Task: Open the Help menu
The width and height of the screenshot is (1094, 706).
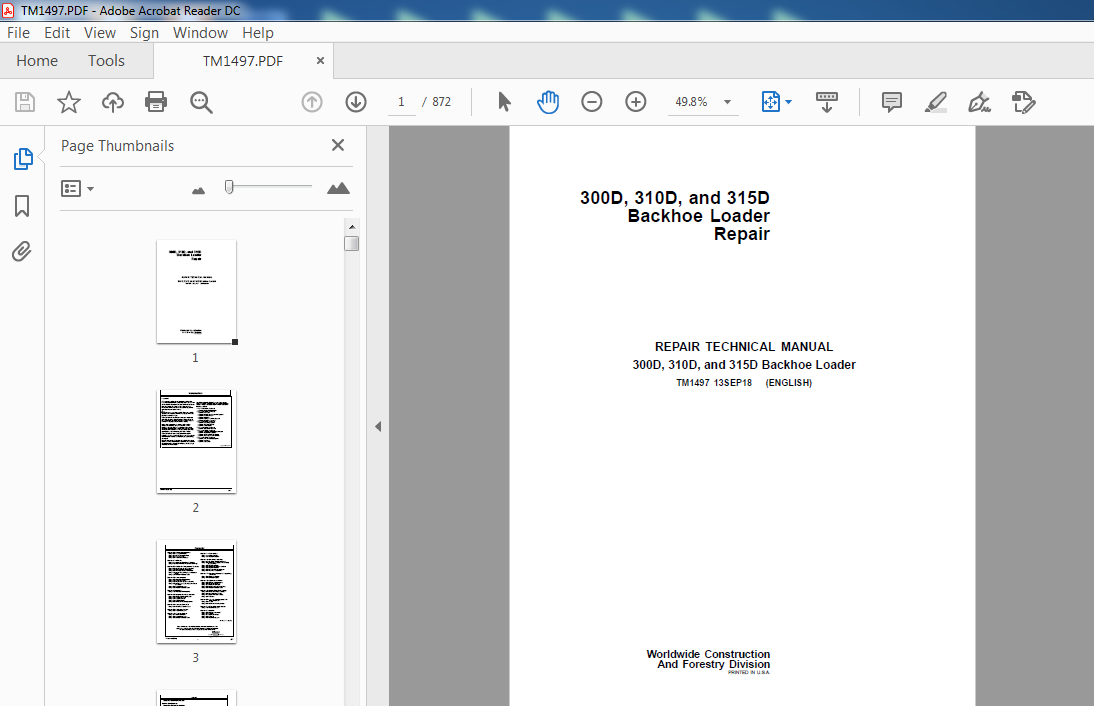Action: point(257,33)
